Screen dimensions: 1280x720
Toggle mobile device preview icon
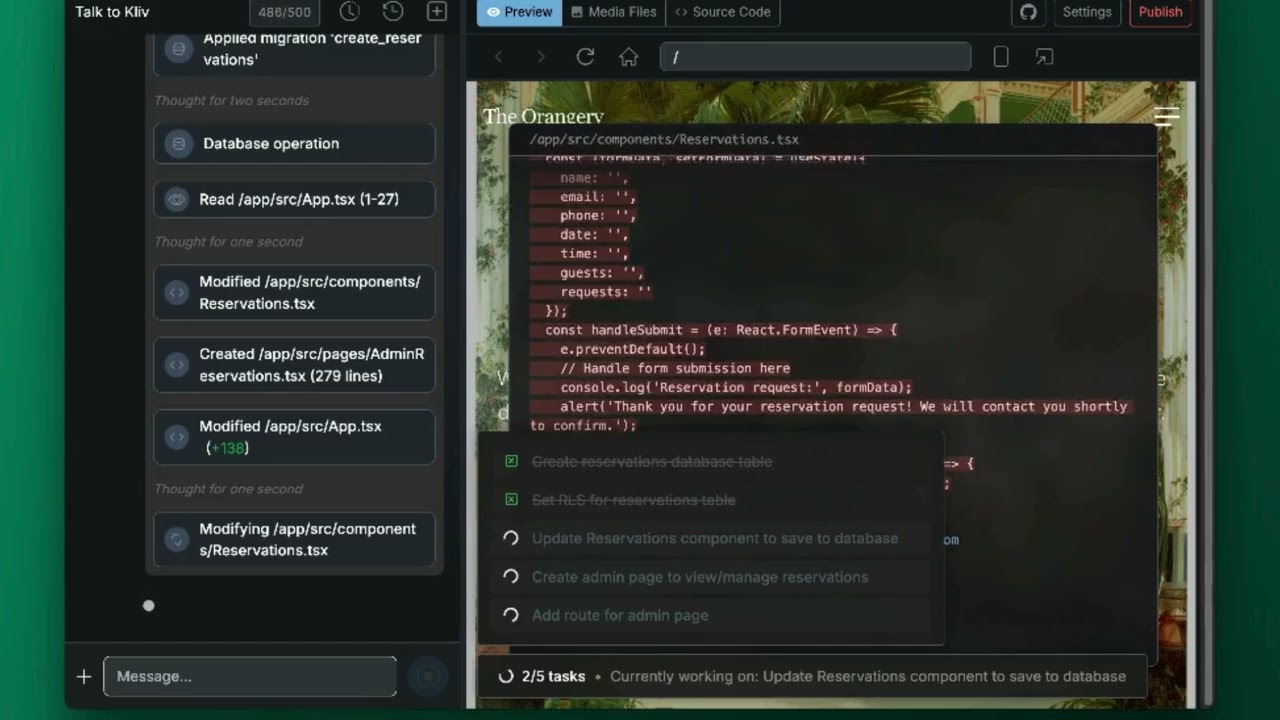pyautogui.click(x=1000, y=57)
